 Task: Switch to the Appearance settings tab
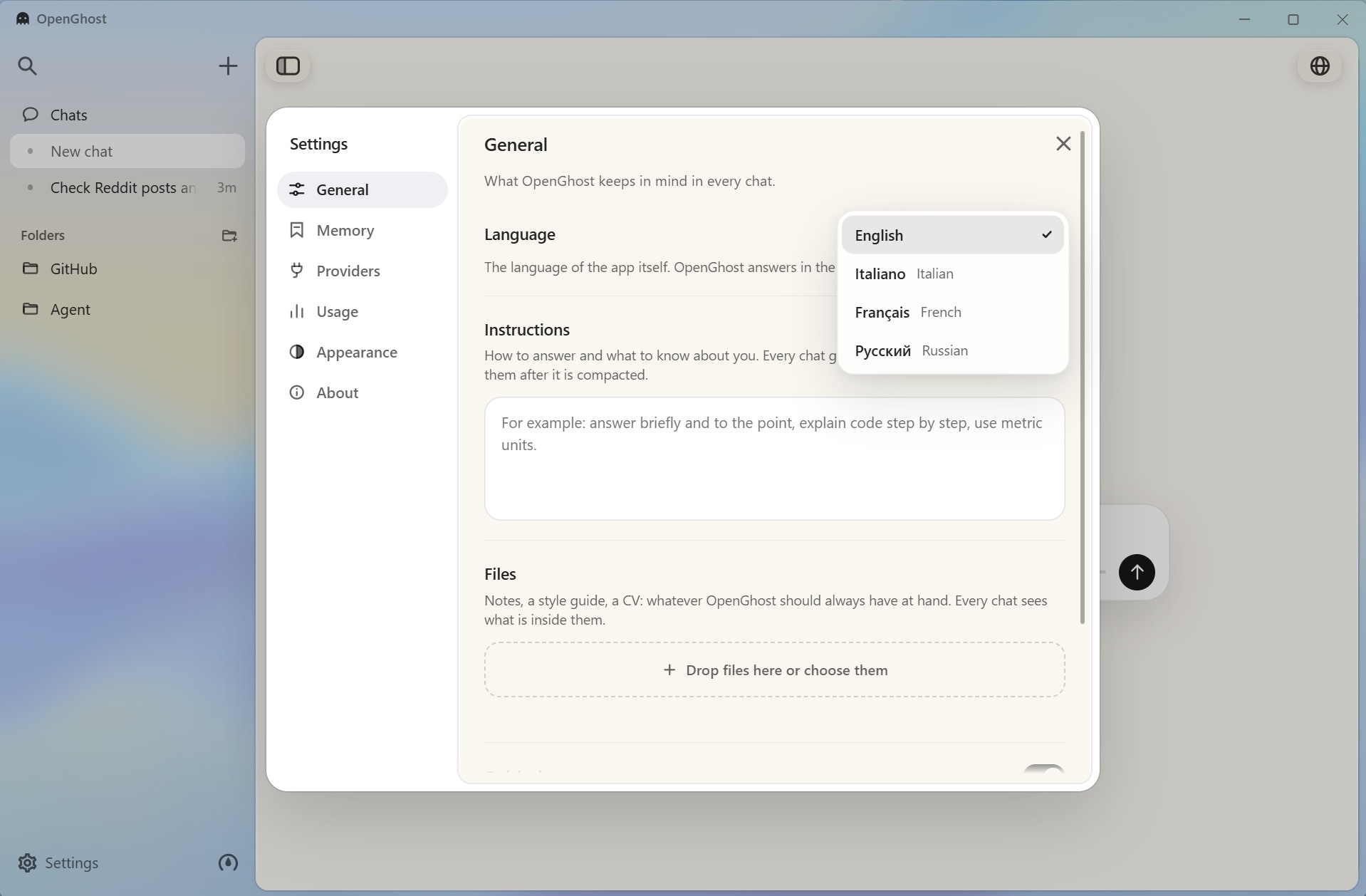(x=363, y=353)
